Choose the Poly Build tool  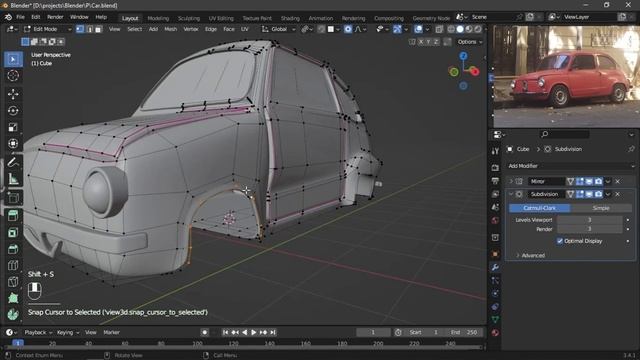tap(13, 298)
